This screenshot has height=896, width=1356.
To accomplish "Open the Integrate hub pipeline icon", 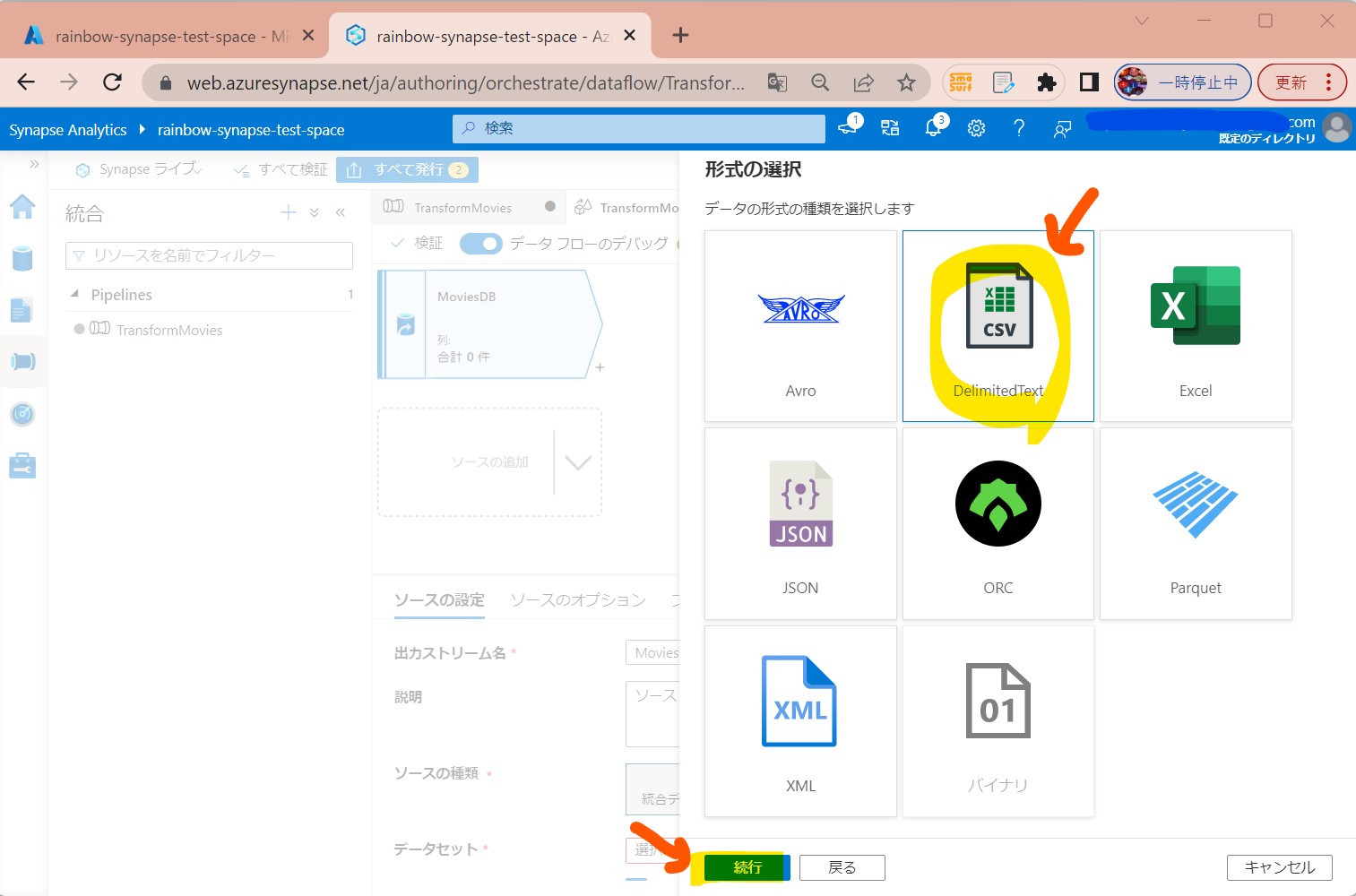I will coord(22,361).
